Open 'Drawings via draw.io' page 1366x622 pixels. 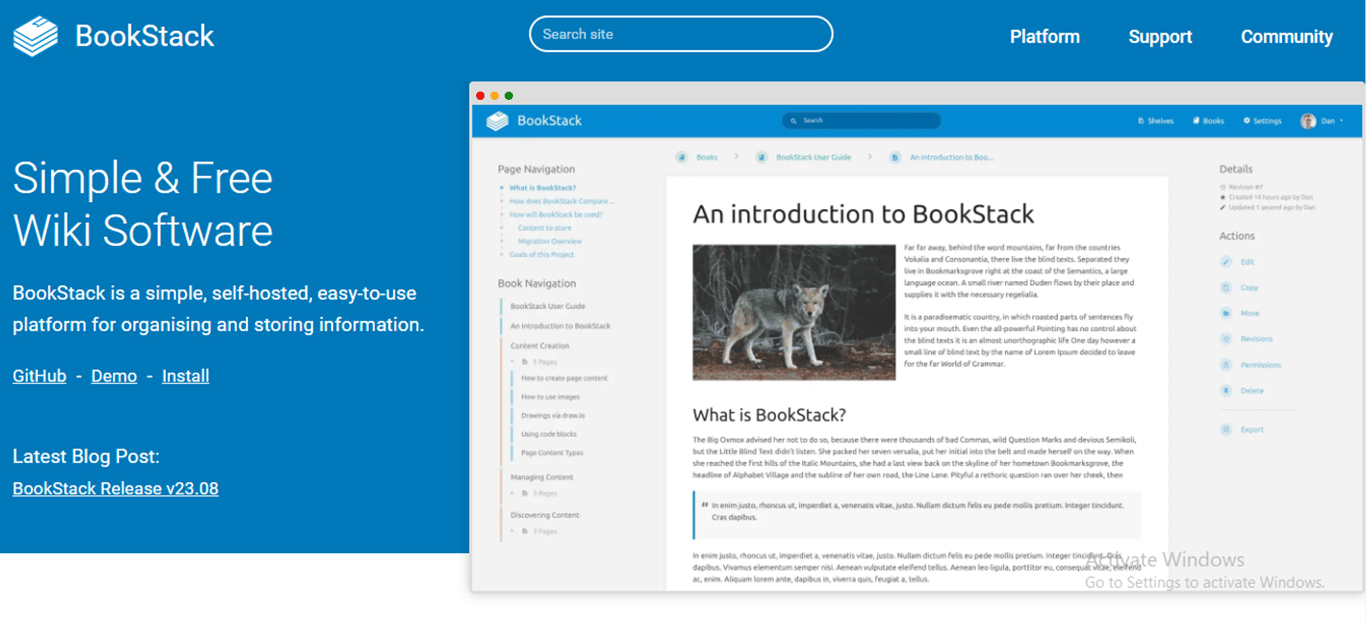(x=553, y=415)
